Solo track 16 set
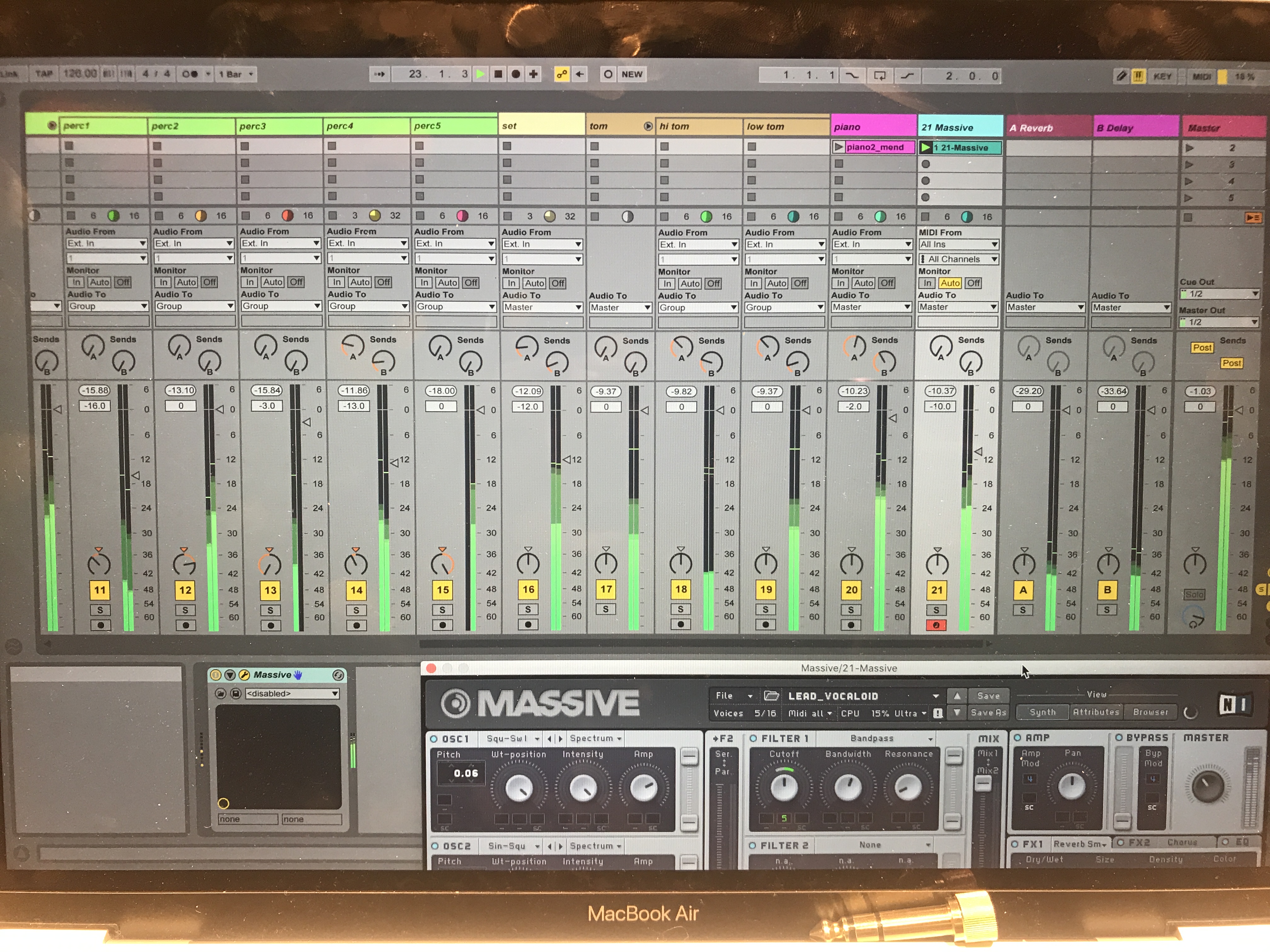The width and height of the screenshot is (1270, 952). 528,609
